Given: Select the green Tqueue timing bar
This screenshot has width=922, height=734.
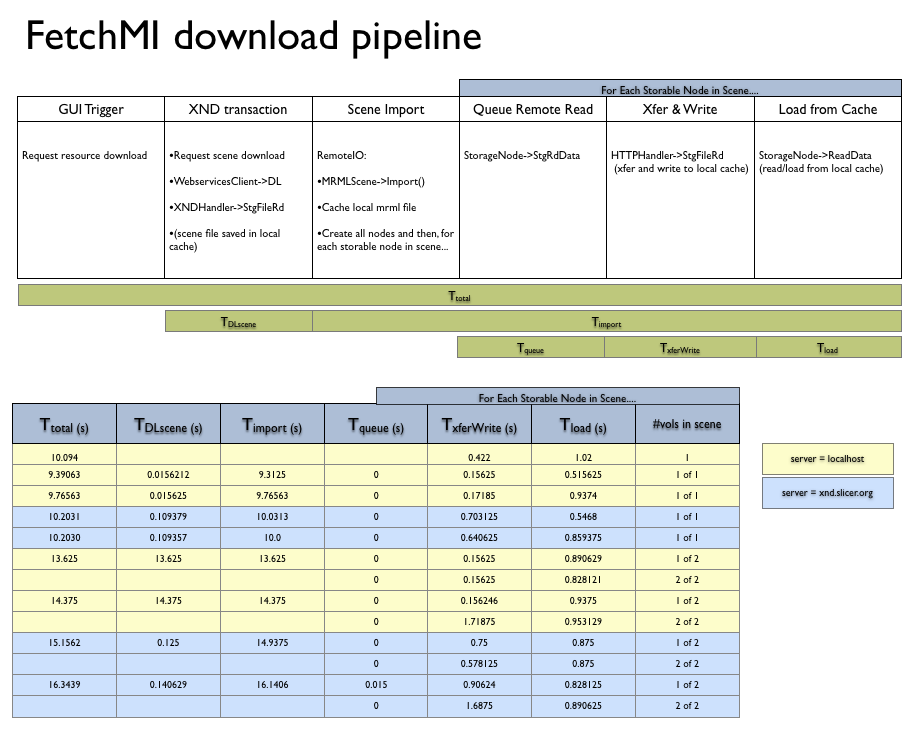Looking at the screenshot, I should [530, 347].
